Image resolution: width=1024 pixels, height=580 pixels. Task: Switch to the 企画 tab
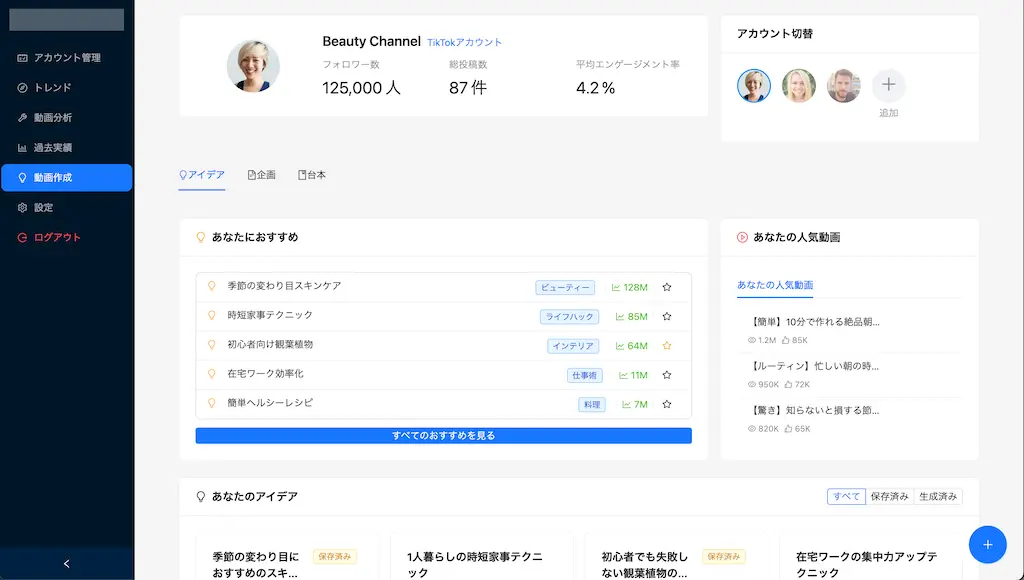click(x=262, y=175)
